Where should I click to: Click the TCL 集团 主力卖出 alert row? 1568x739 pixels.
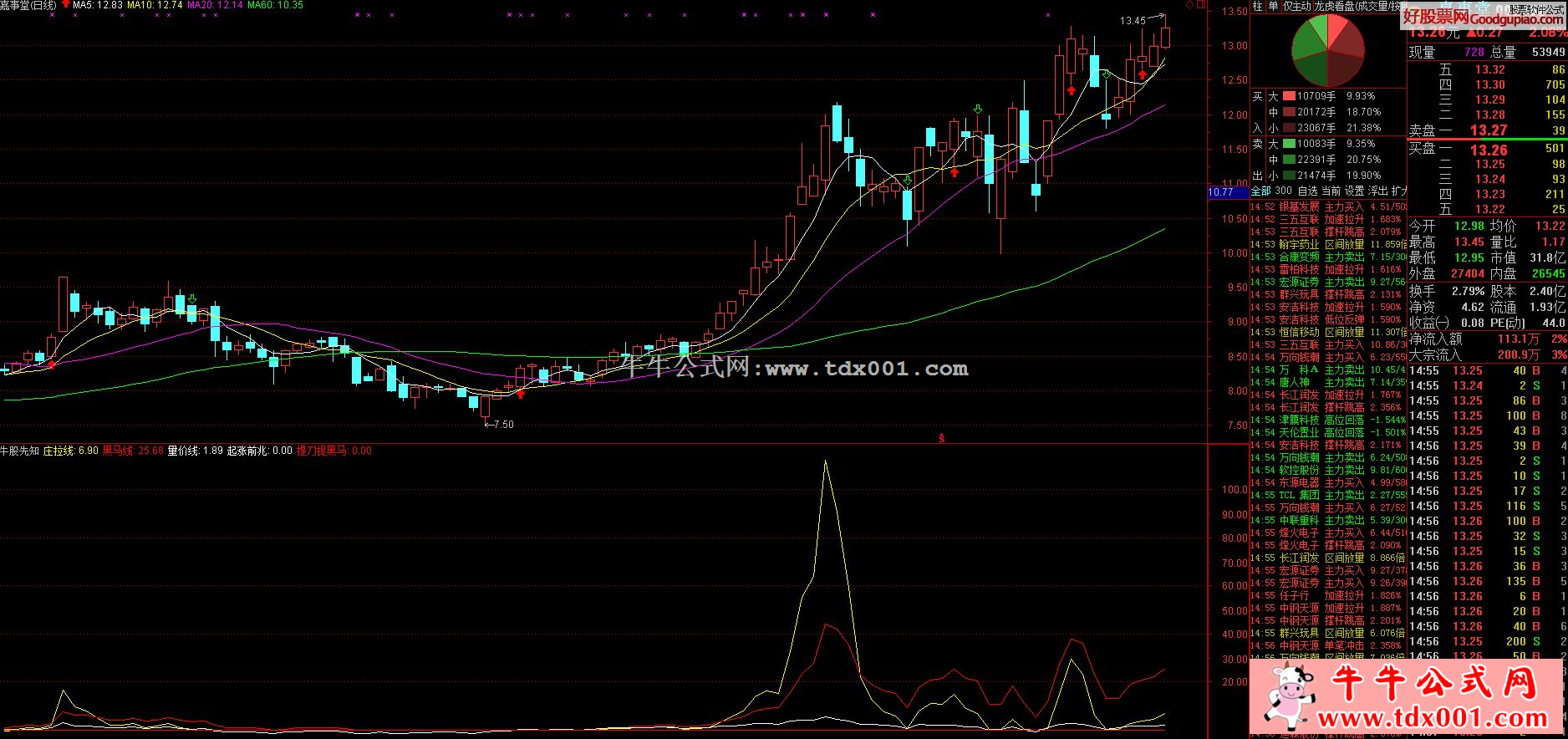click(1328, 495)
